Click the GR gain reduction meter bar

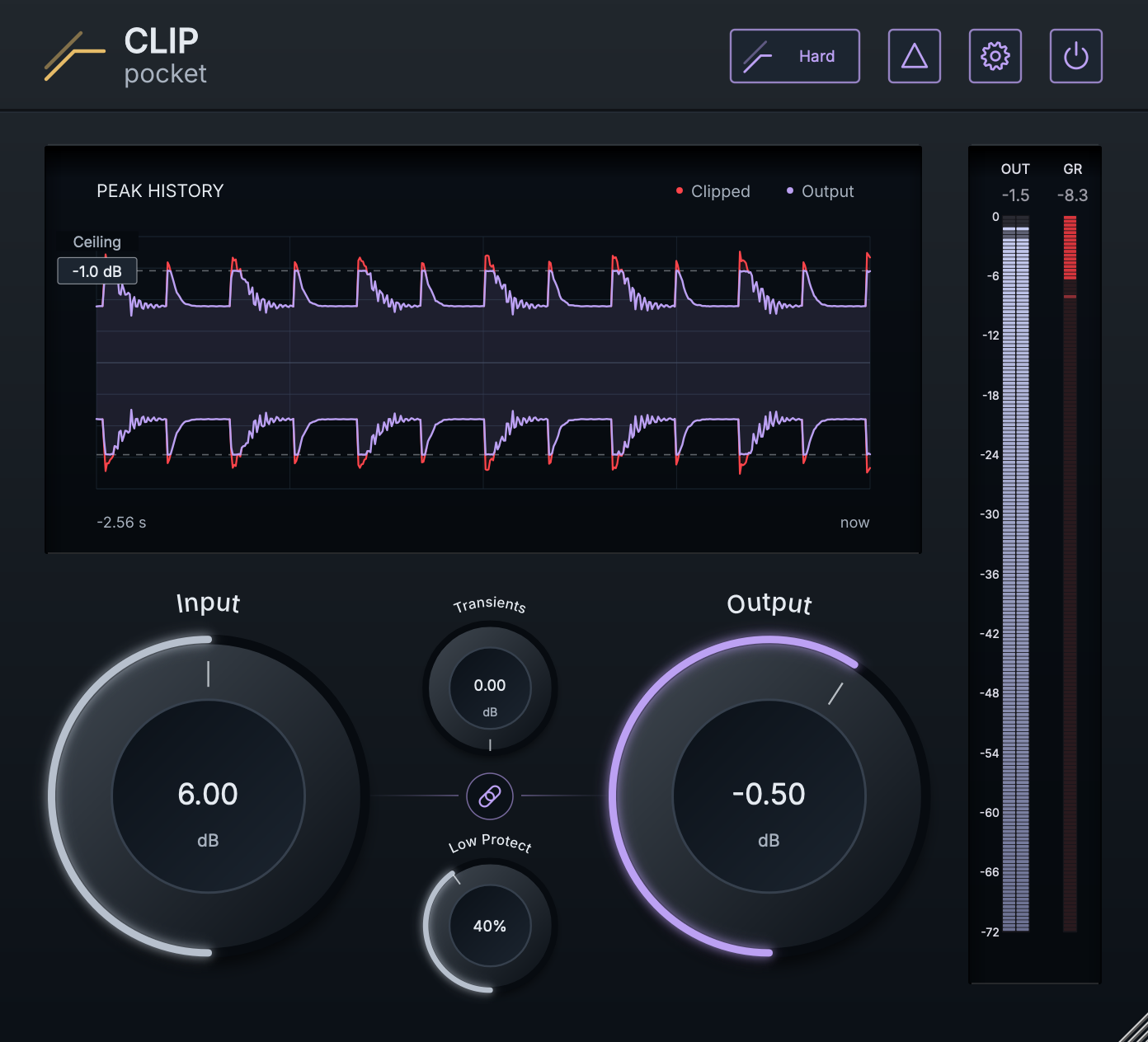pyautogui.click(x=1070, y=574)
